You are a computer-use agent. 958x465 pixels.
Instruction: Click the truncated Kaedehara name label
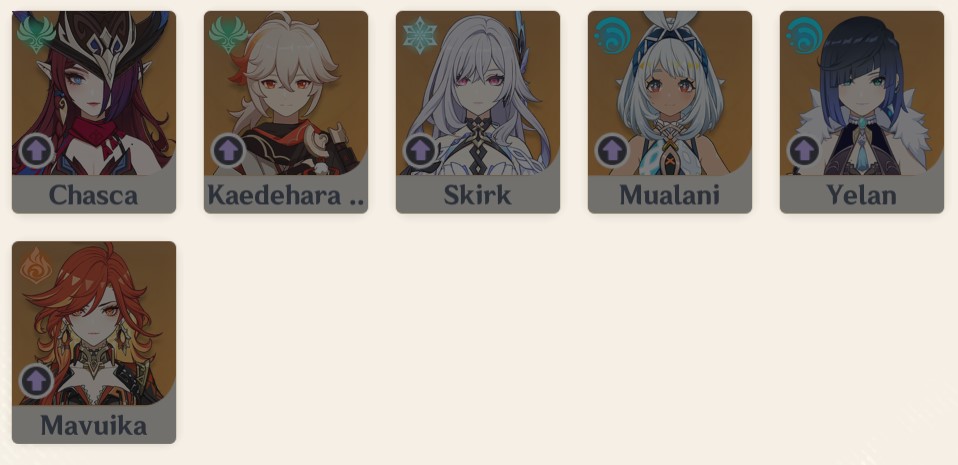click(285, 196)
